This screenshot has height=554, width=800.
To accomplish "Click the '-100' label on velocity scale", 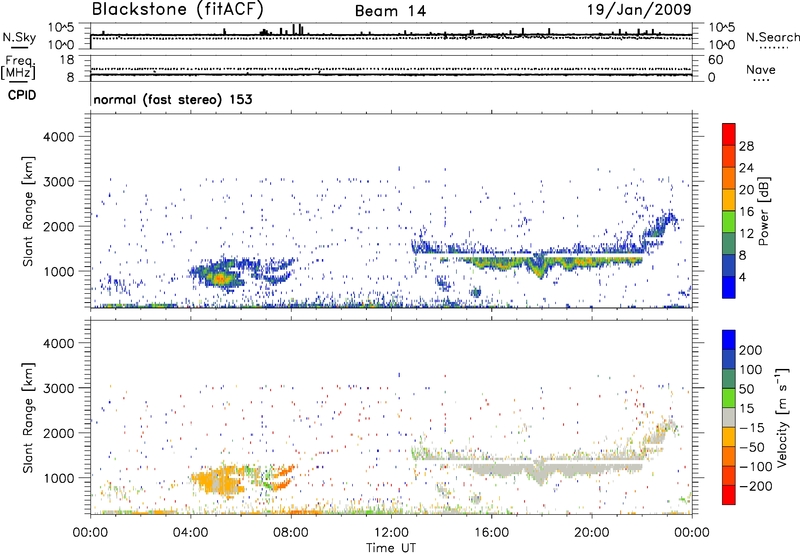I will [x=756, y=467].
